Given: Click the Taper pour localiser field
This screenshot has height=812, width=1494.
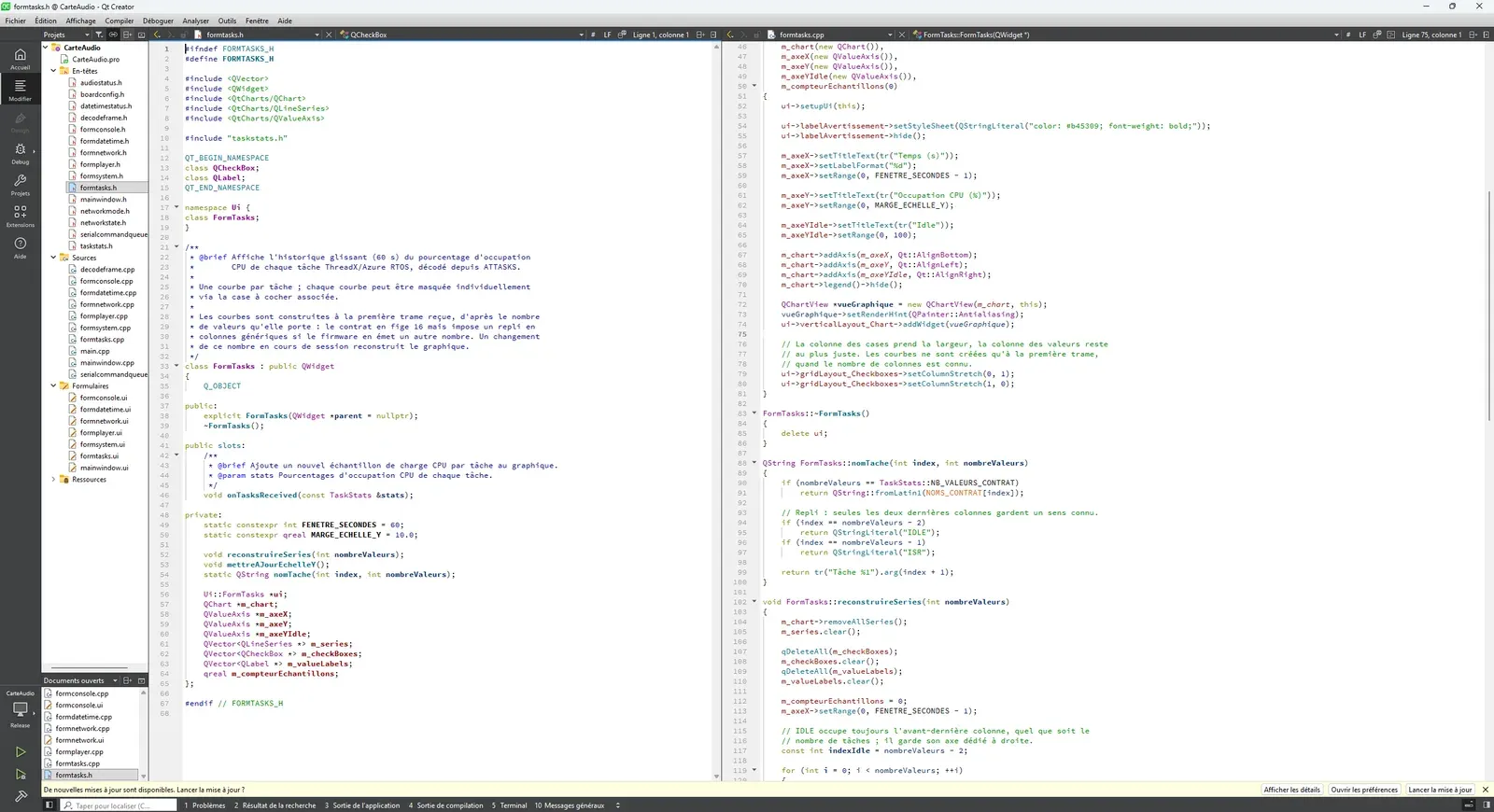Looking at the screenshot, I should pos(119,805).
